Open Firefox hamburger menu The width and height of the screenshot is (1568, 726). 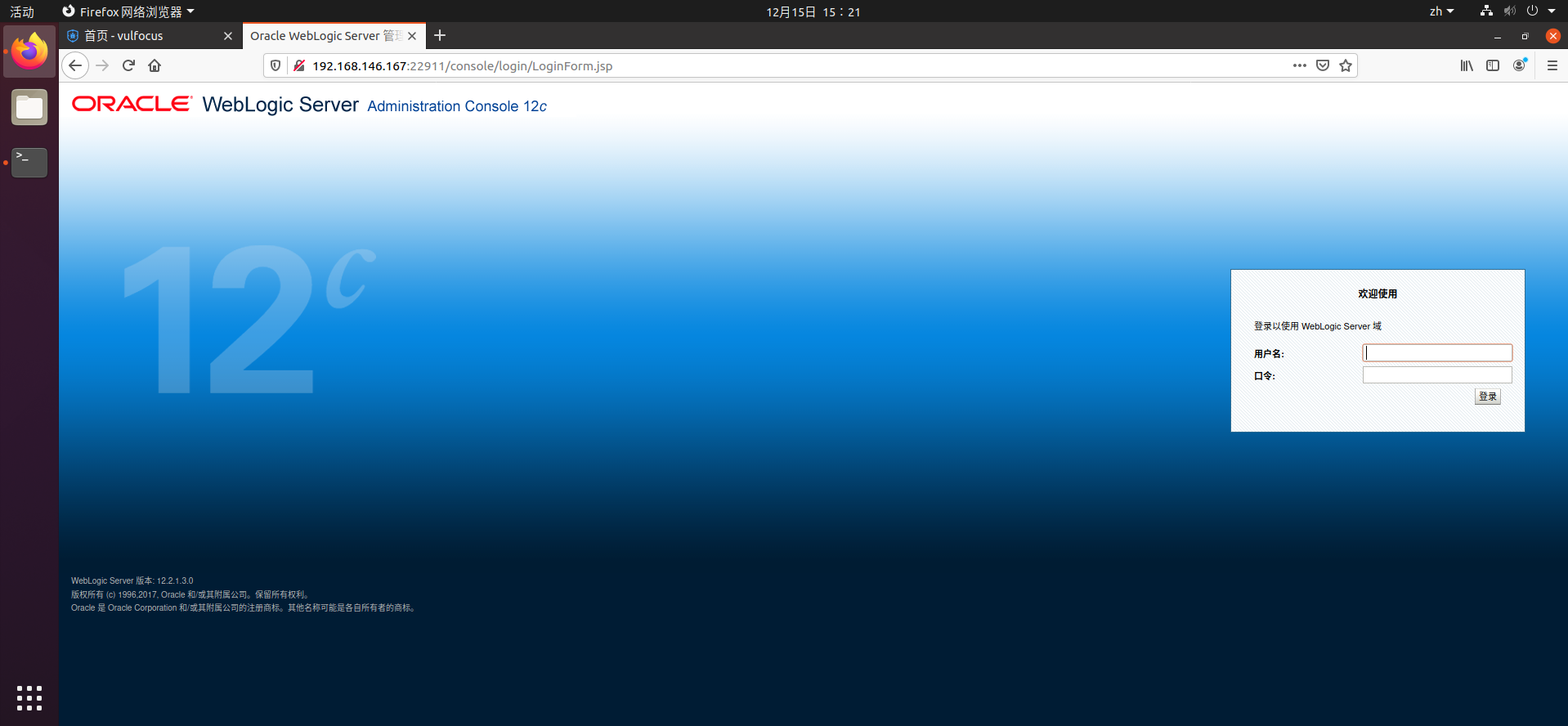(x=1552, y=65)
